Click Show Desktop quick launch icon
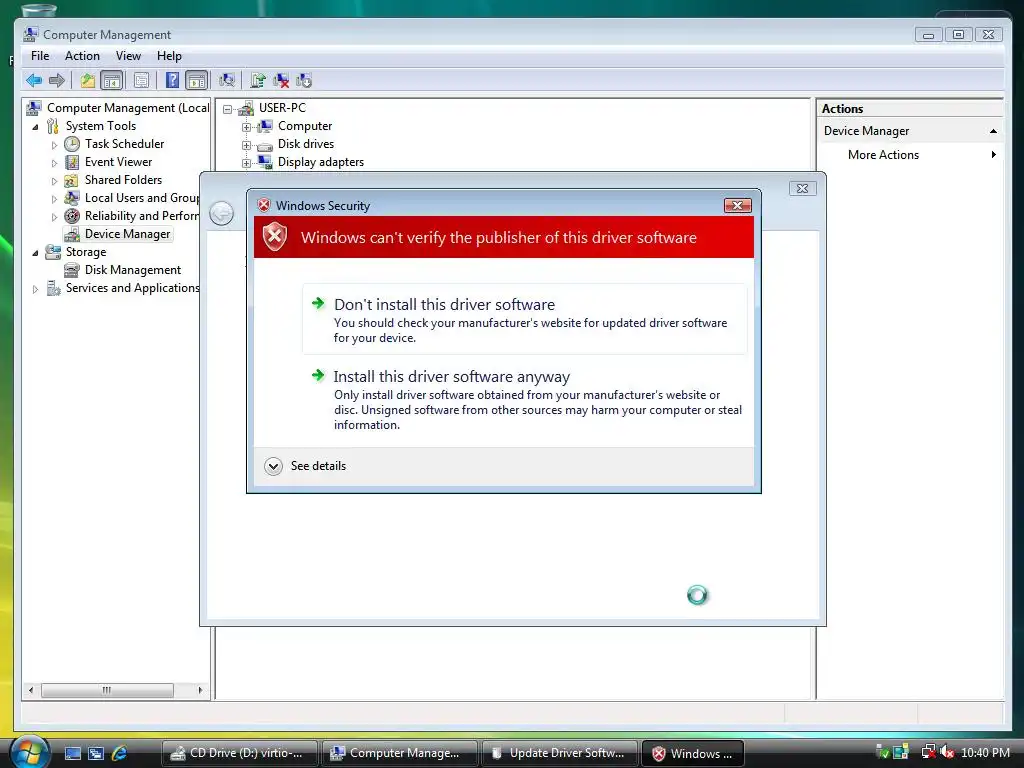 coord(73,753)
